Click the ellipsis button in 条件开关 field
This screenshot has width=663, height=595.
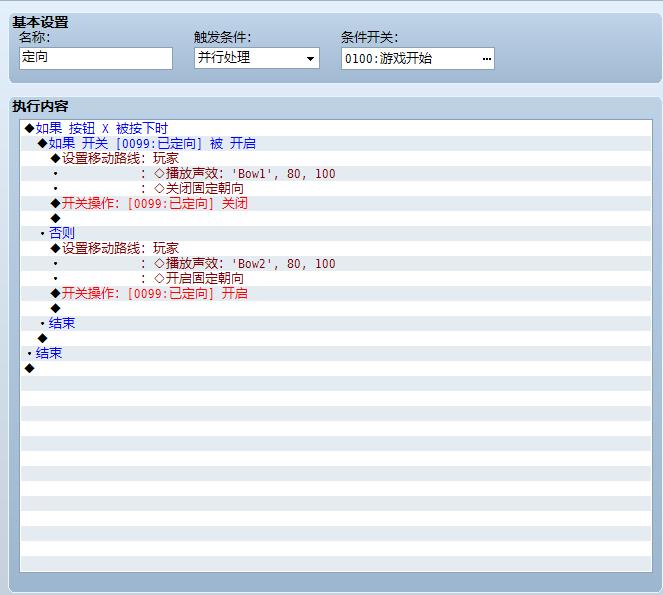pyautogui.click(x=487, y=59)
